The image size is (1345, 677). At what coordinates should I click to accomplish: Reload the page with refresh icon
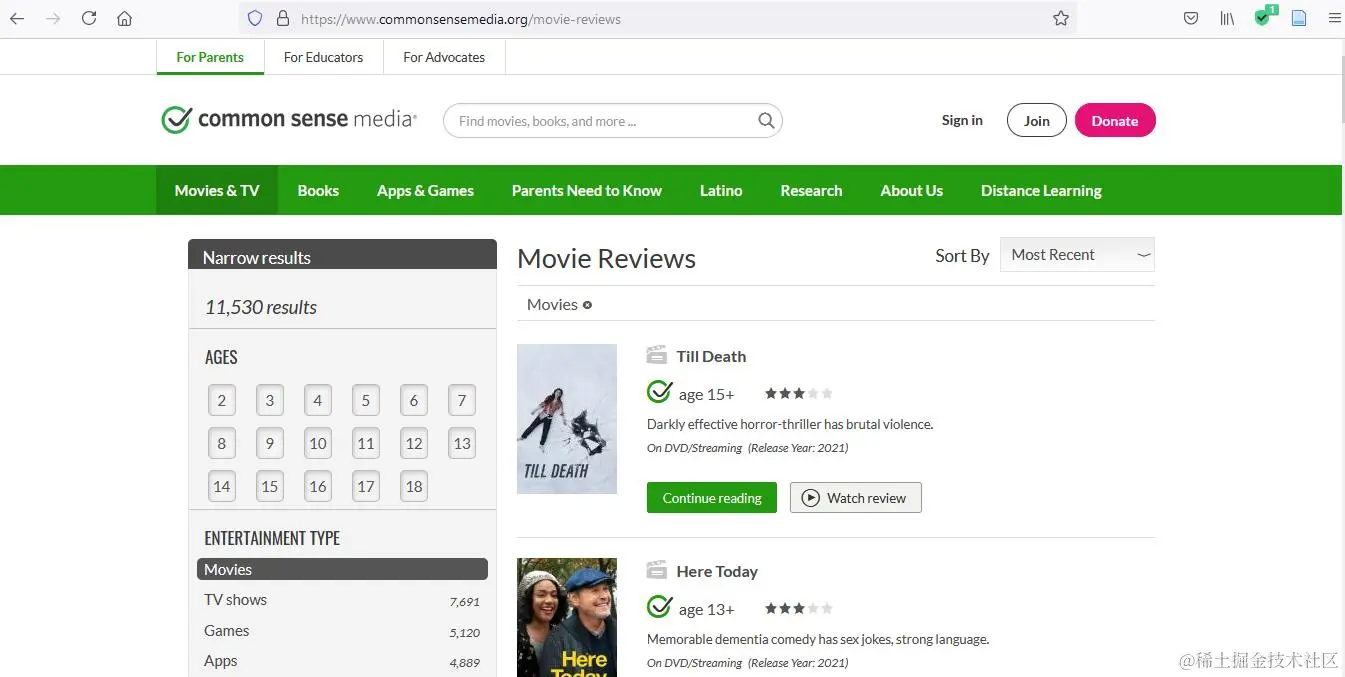89,18
